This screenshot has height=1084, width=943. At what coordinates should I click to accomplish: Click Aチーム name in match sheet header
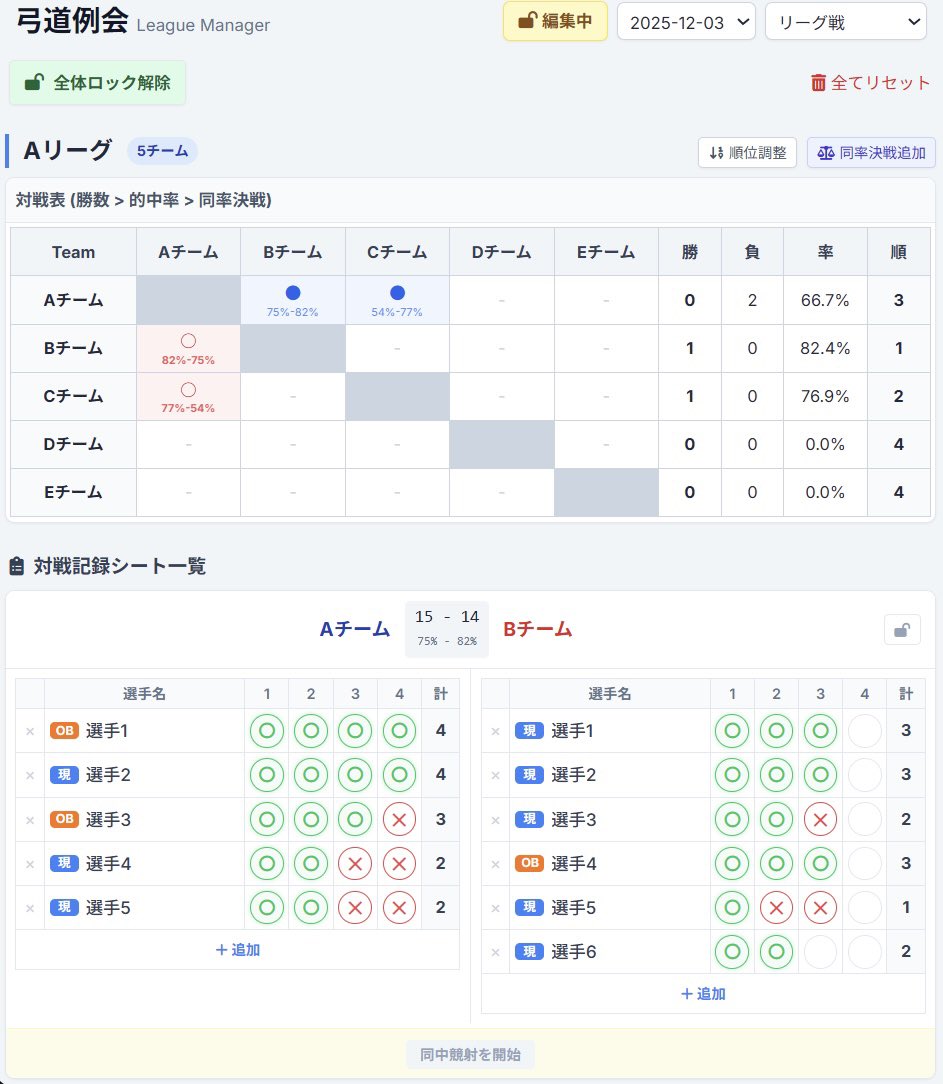355,629
